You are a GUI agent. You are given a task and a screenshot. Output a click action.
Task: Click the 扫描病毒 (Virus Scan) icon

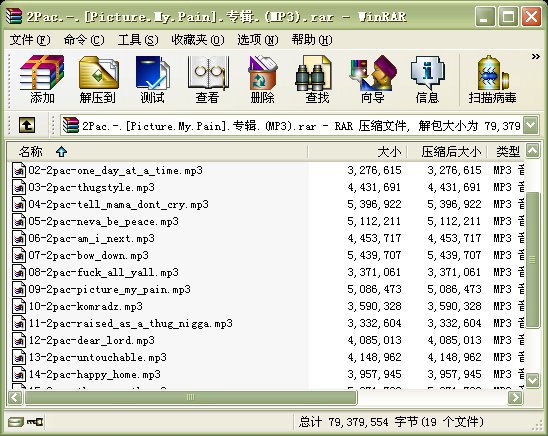tap(492, 80)
